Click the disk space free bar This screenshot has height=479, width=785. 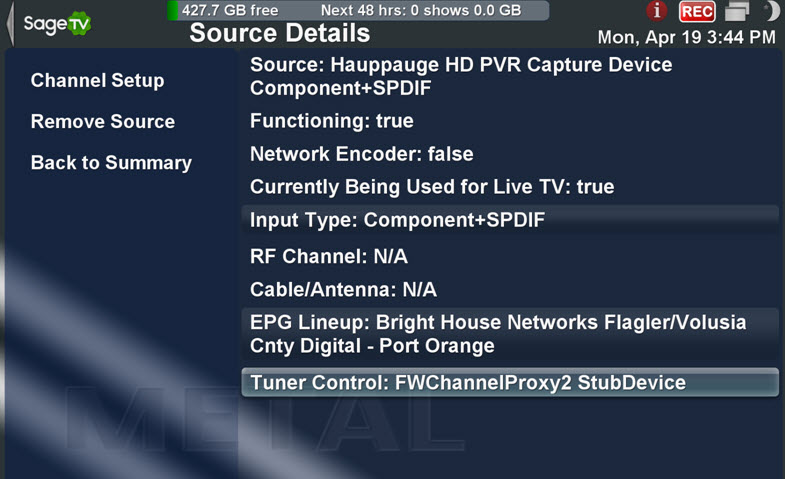(358, 11)
